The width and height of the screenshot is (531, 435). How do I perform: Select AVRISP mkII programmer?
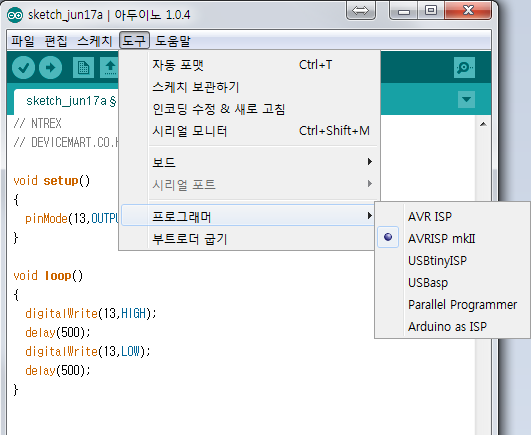pyautogui.click(x=453, y=238)
